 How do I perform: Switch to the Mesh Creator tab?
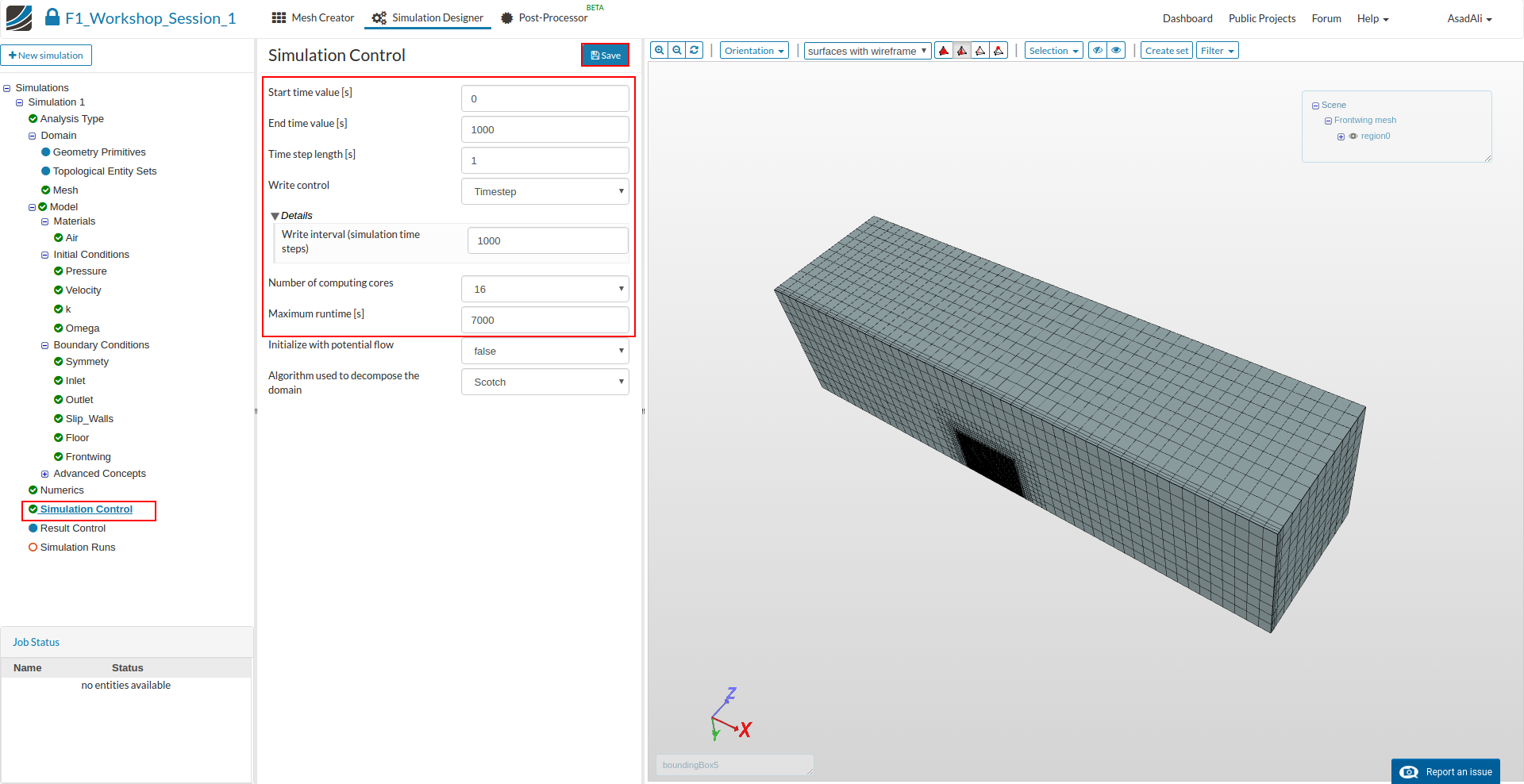coord(313,17)
